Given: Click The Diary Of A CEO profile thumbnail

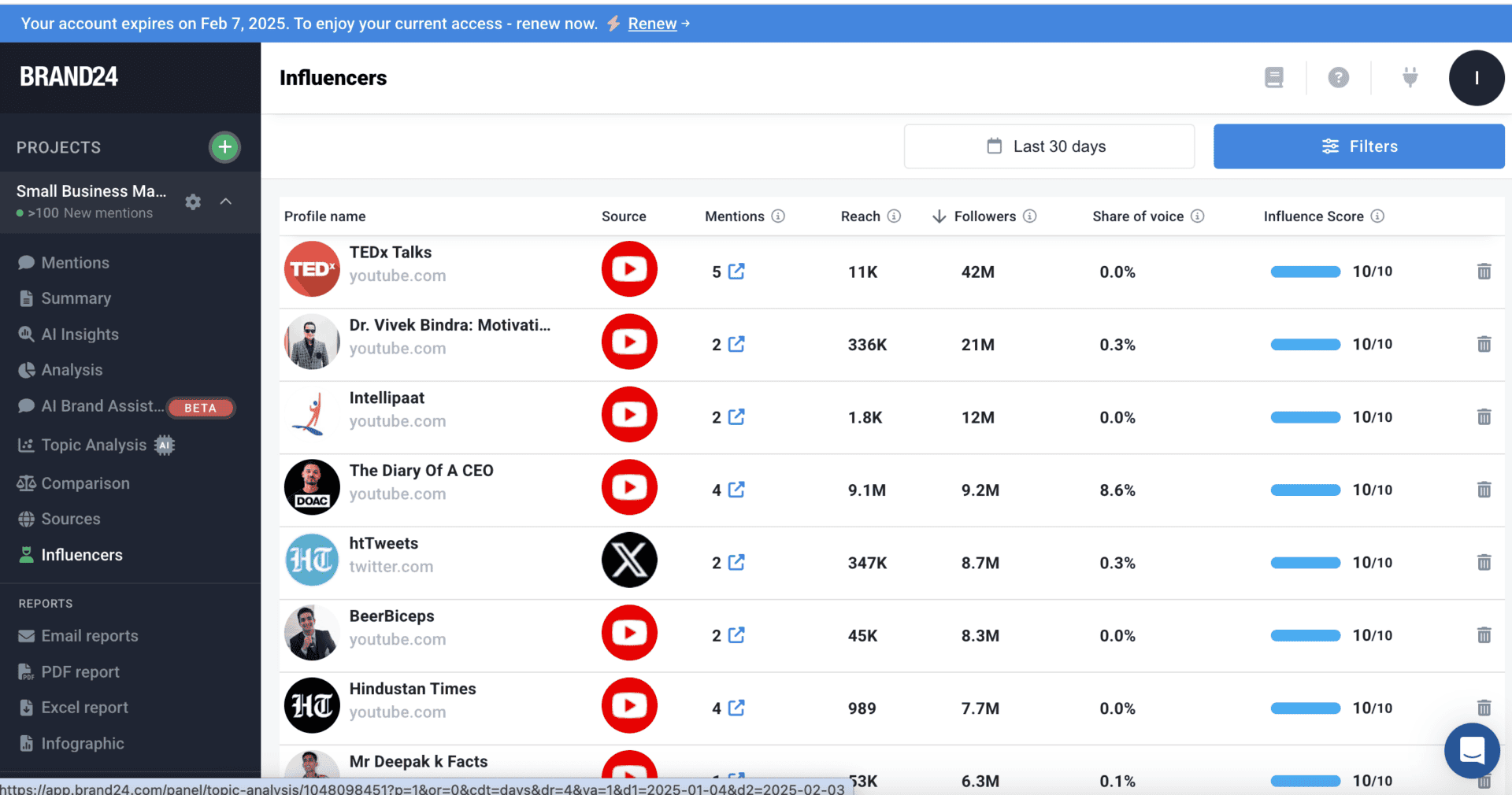Looking at the screenshot, I should (x=312, y=487).
